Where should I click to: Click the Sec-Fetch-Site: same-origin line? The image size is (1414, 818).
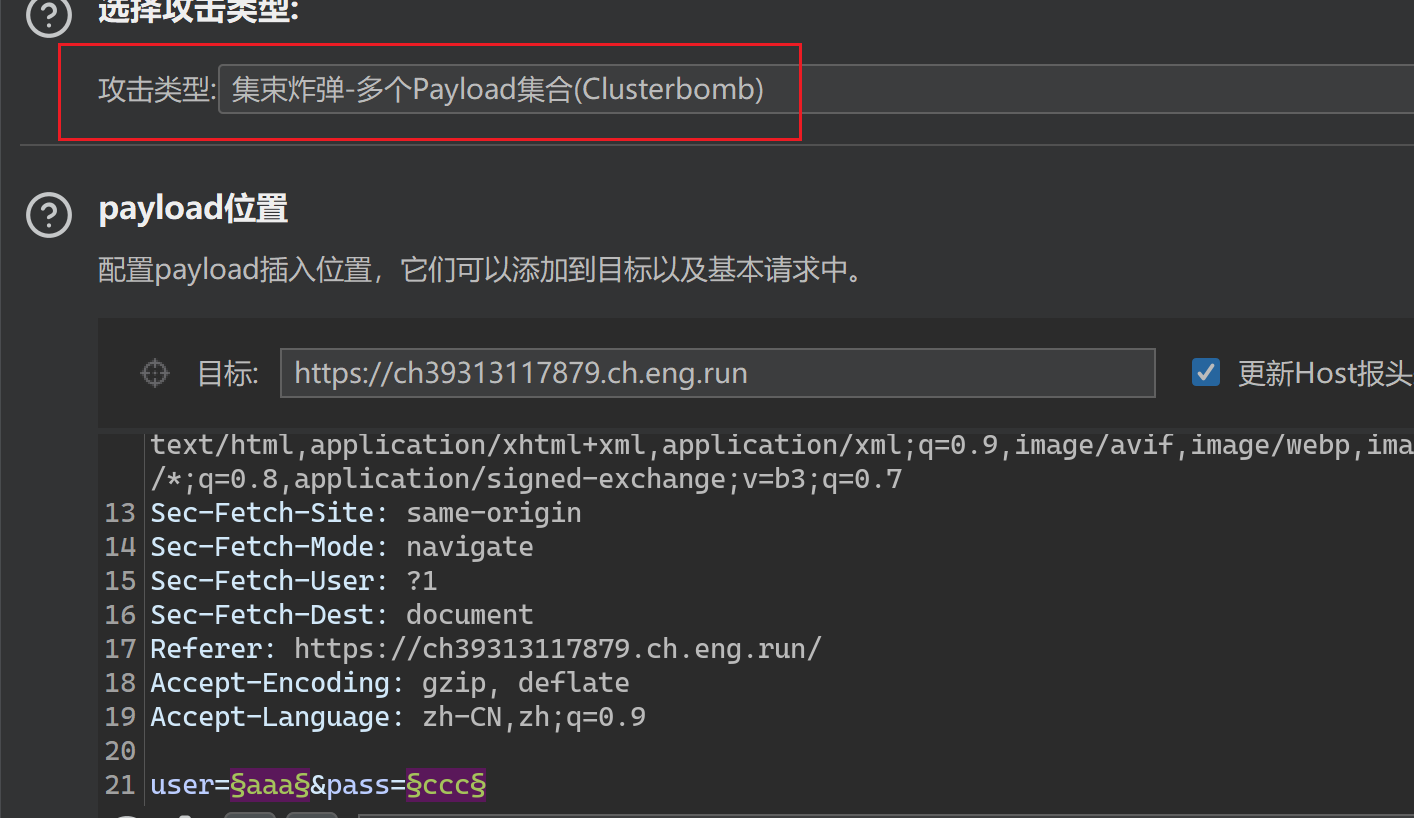coord(366,513)
